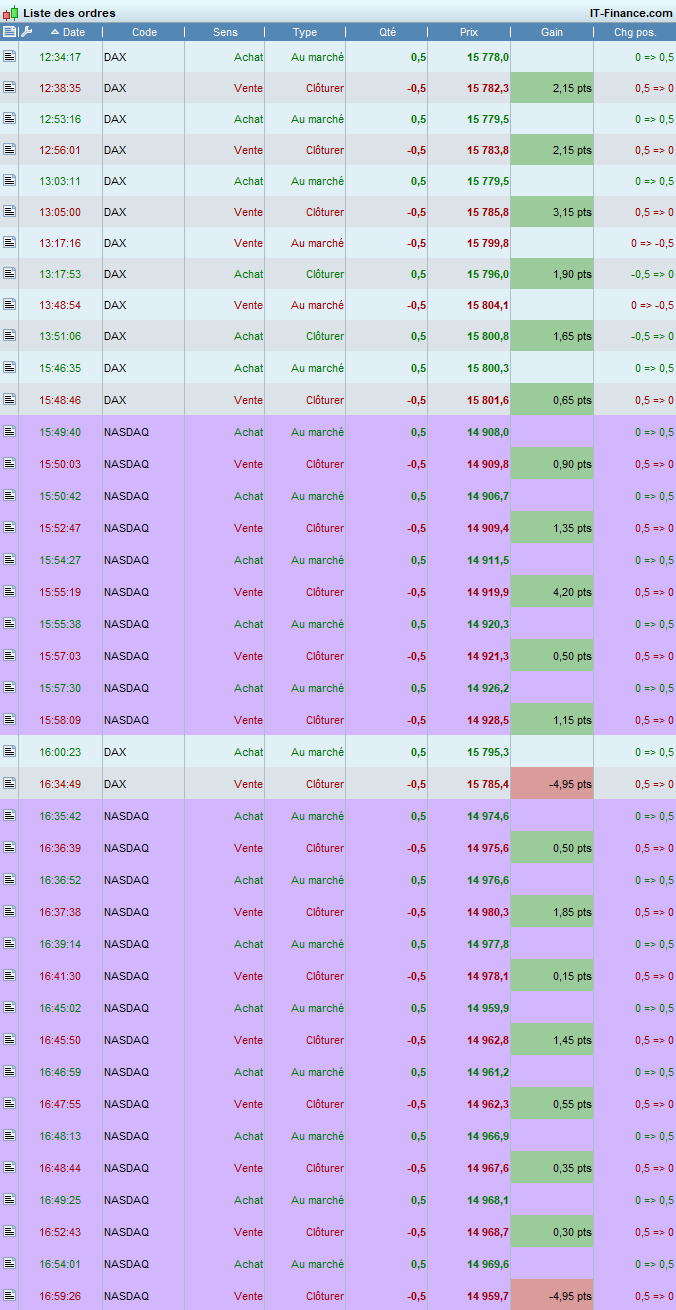Image resolution: width=676 pixels, height=1310 pixels.
Task: Select the 4,20 pts gain cell
Action: tap(552, 592)
